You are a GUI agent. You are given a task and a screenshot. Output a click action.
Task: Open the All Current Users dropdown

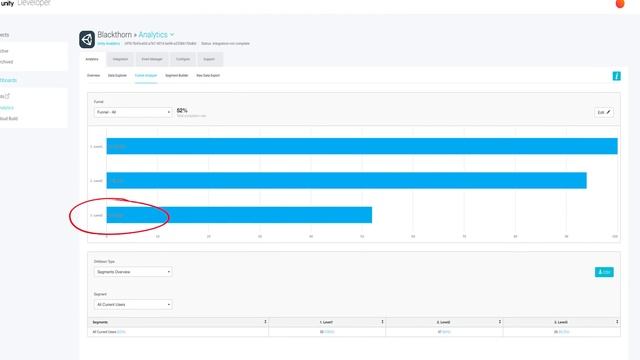(133, 304)
